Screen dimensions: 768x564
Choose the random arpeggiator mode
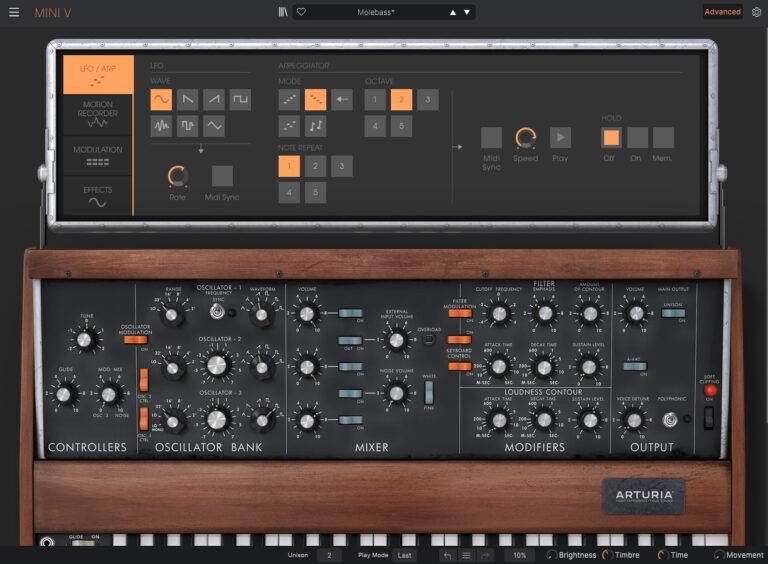[x=289, y=126]
